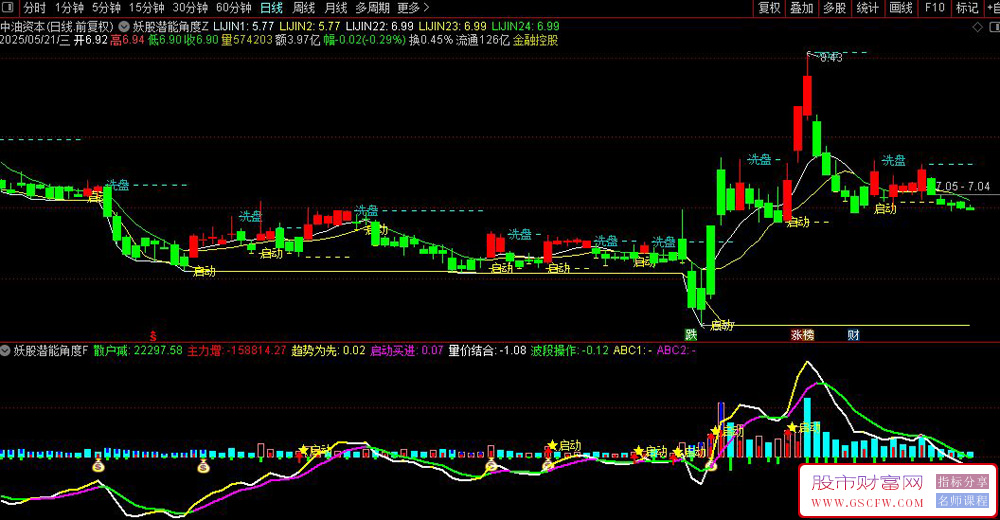Image resolution: width=1000 pixels, height=520 pixels.
Task: Click the 启动买进: 0.07 value
Action: click(x=407, y=350)
